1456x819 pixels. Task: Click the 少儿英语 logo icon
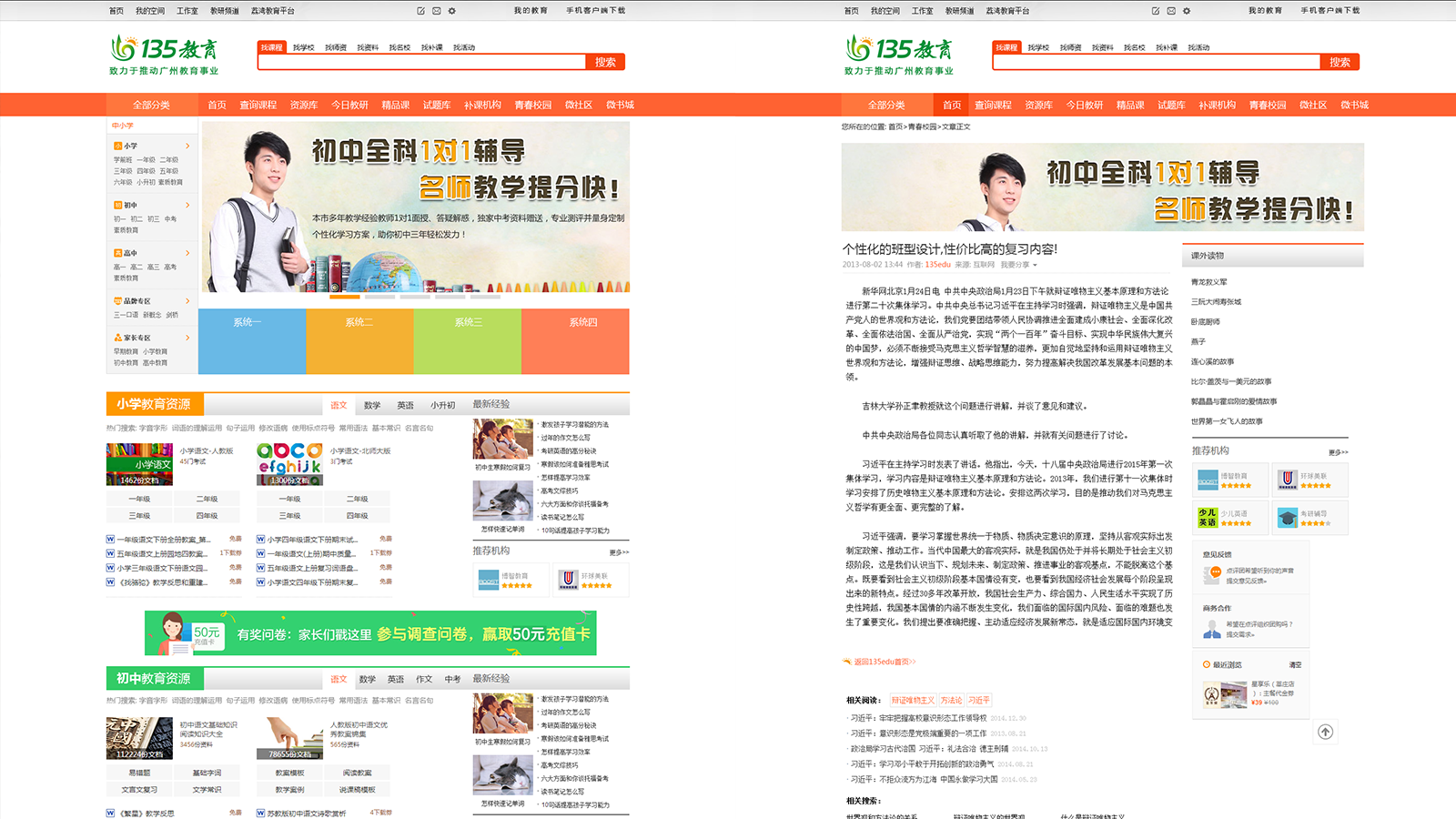(1208, 518)
